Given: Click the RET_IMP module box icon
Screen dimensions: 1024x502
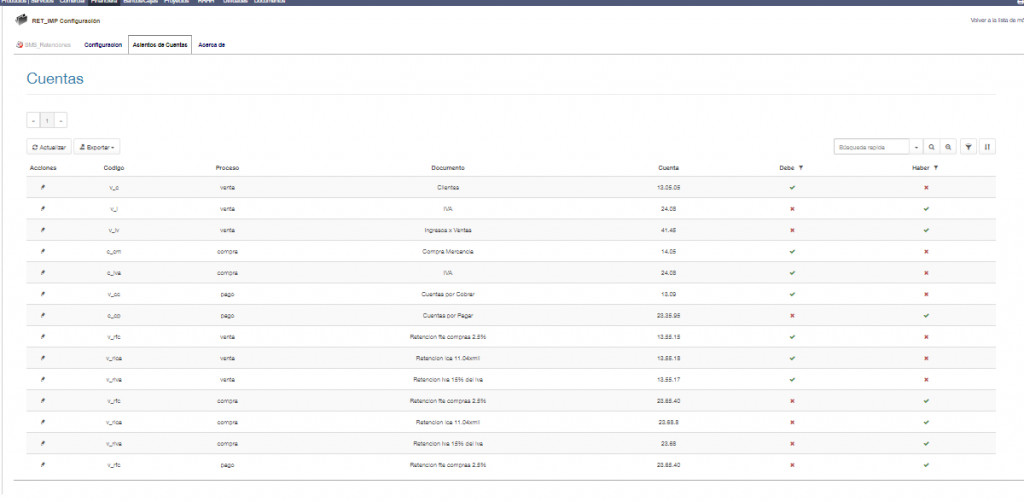Looking at the screenshot, I should point(22,21).
